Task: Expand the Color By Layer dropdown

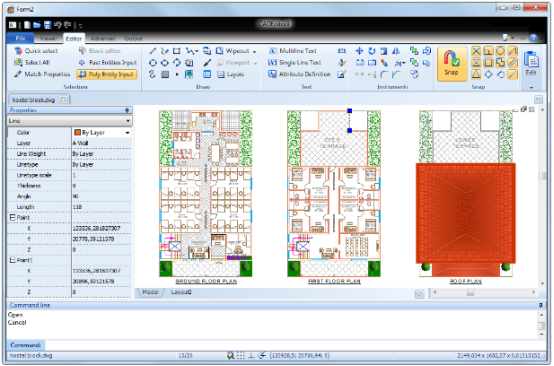Action: click(x=102, y=132)
